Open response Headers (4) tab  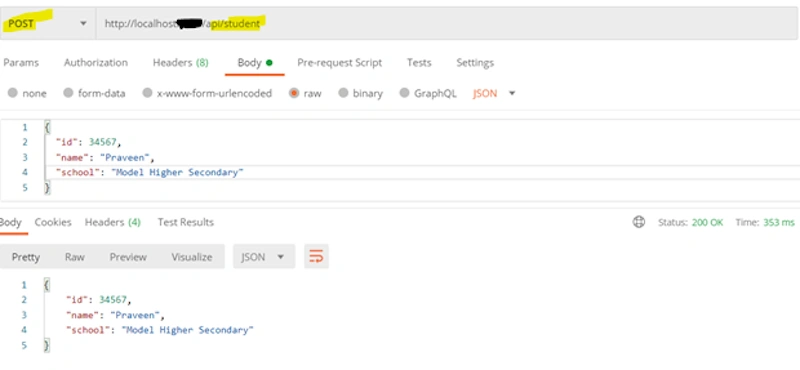[x=113, y=222]
